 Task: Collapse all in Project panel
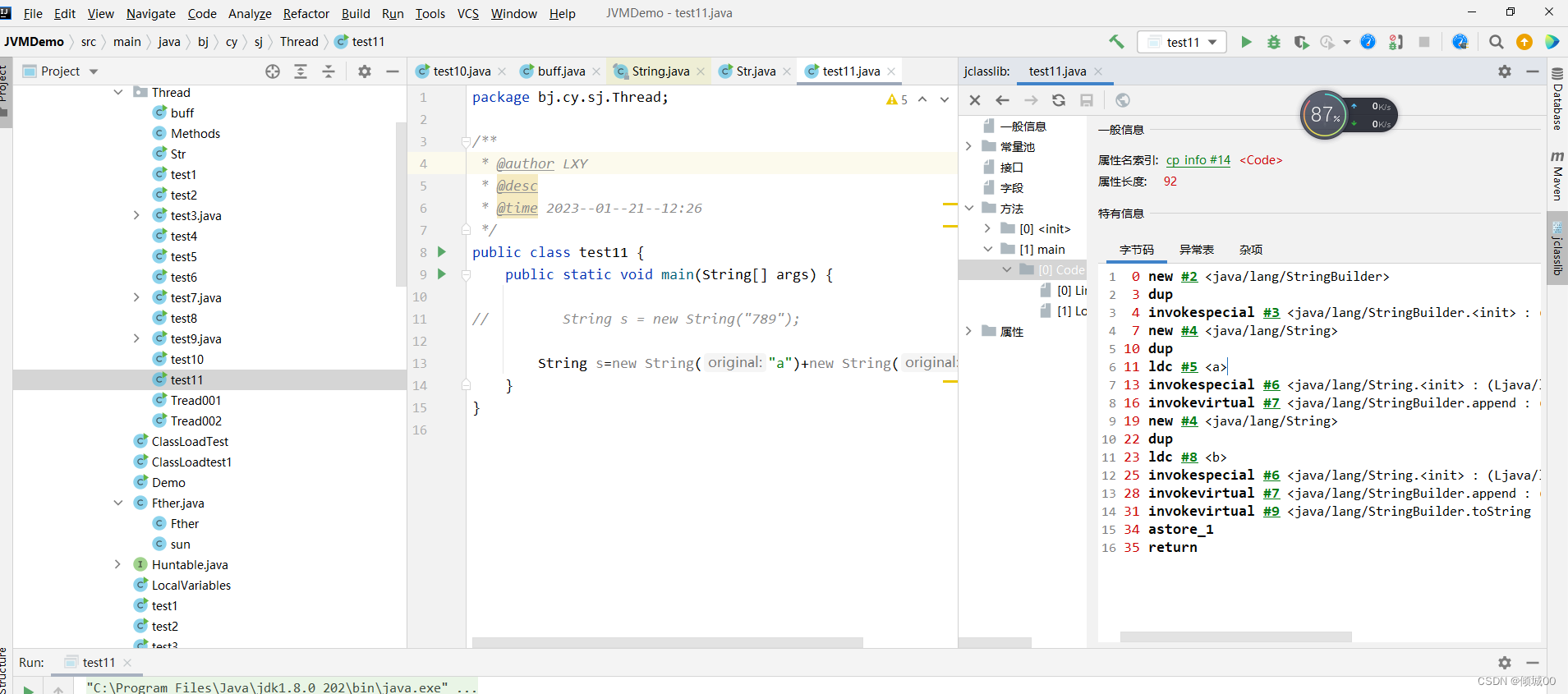[329, 71]
